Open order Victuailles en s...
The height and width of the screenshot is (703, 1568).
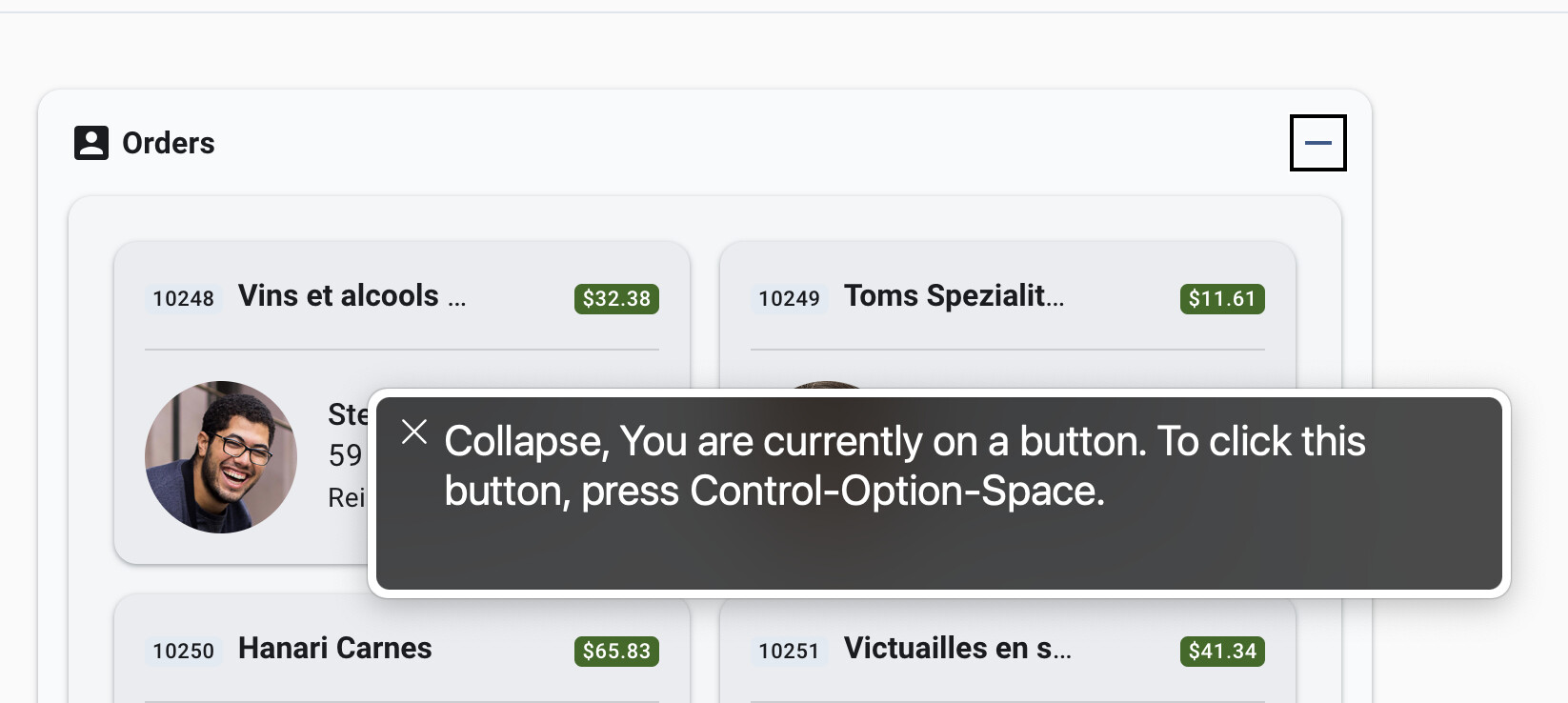pos(957,648)
